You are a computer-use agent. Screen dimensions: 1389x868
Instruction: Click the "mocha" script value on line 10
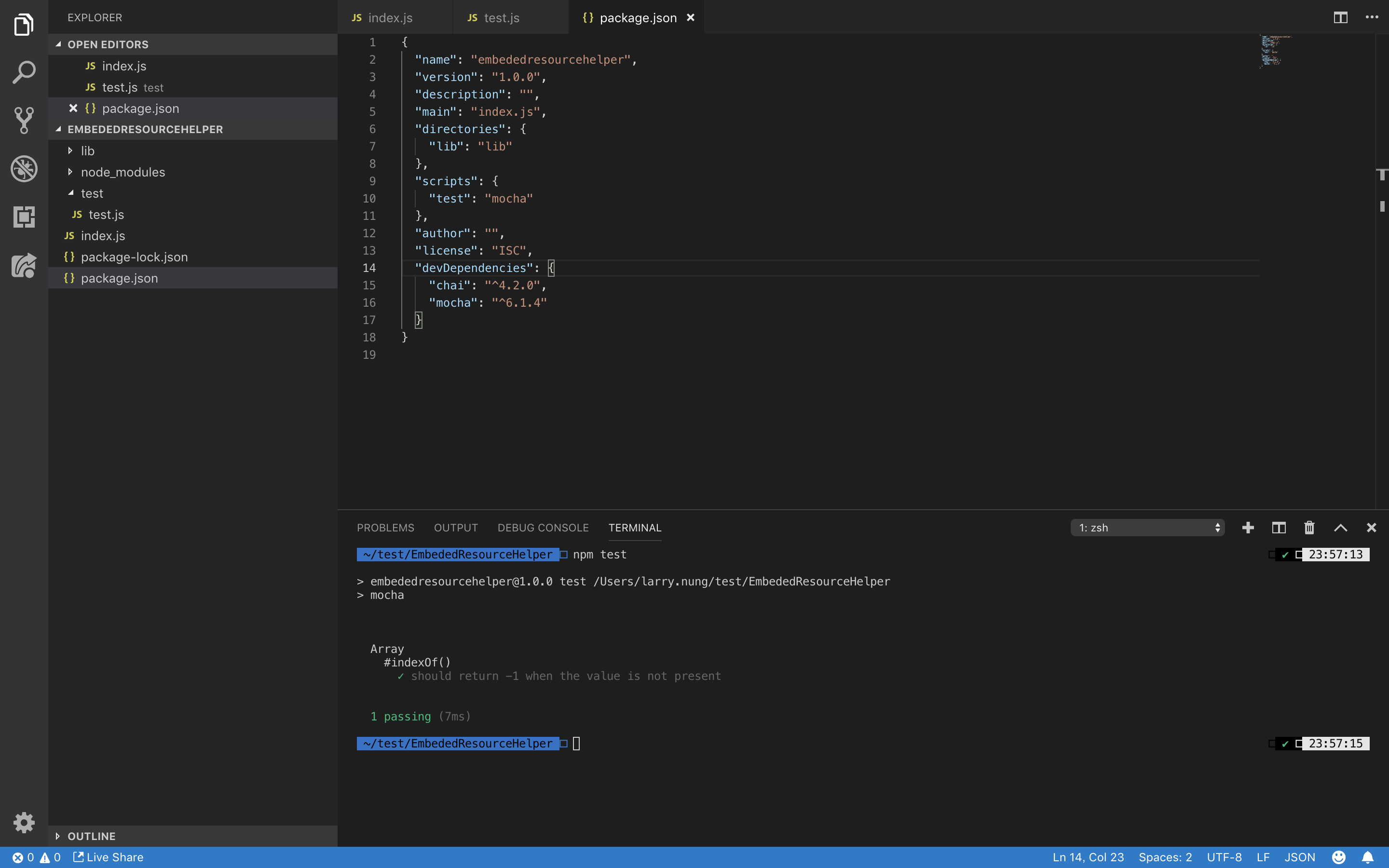508,199
